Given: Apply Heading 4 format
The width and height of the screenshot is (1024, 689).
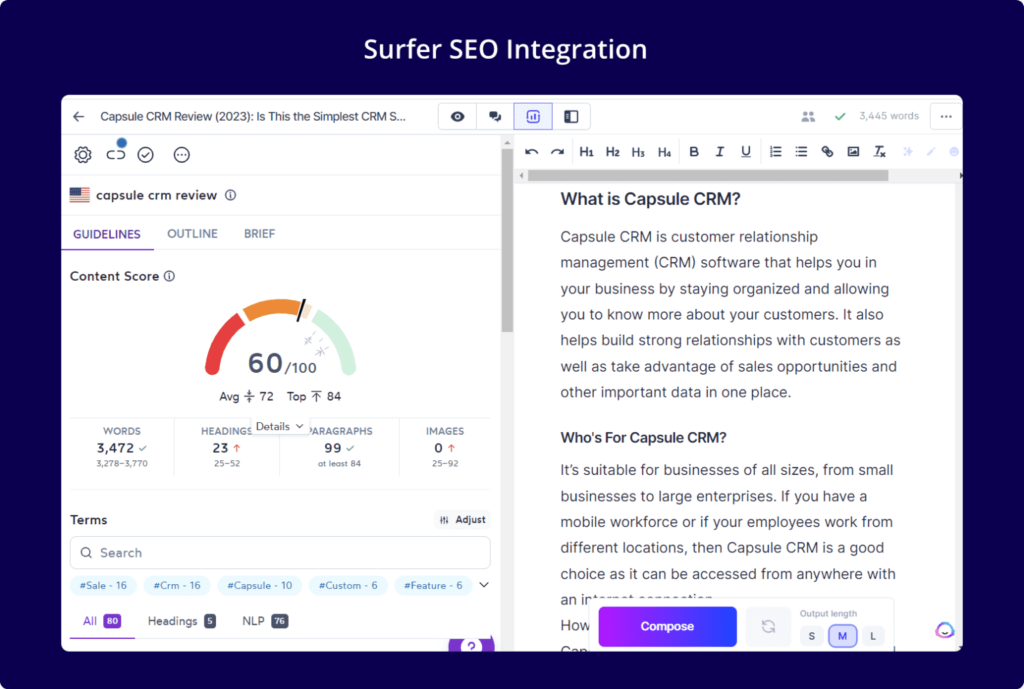Looking at the screenshot, I should point(664,152).
